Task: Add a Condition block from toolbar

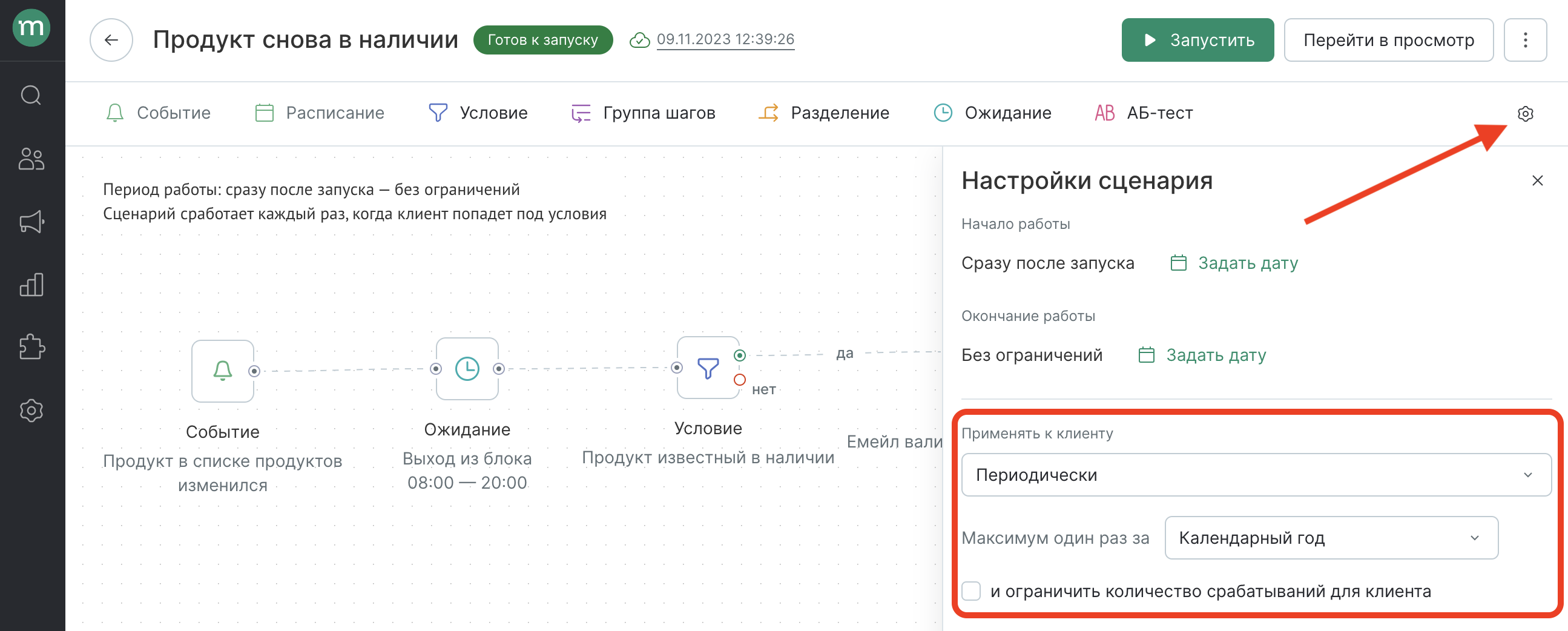Action: pos(478,113)
